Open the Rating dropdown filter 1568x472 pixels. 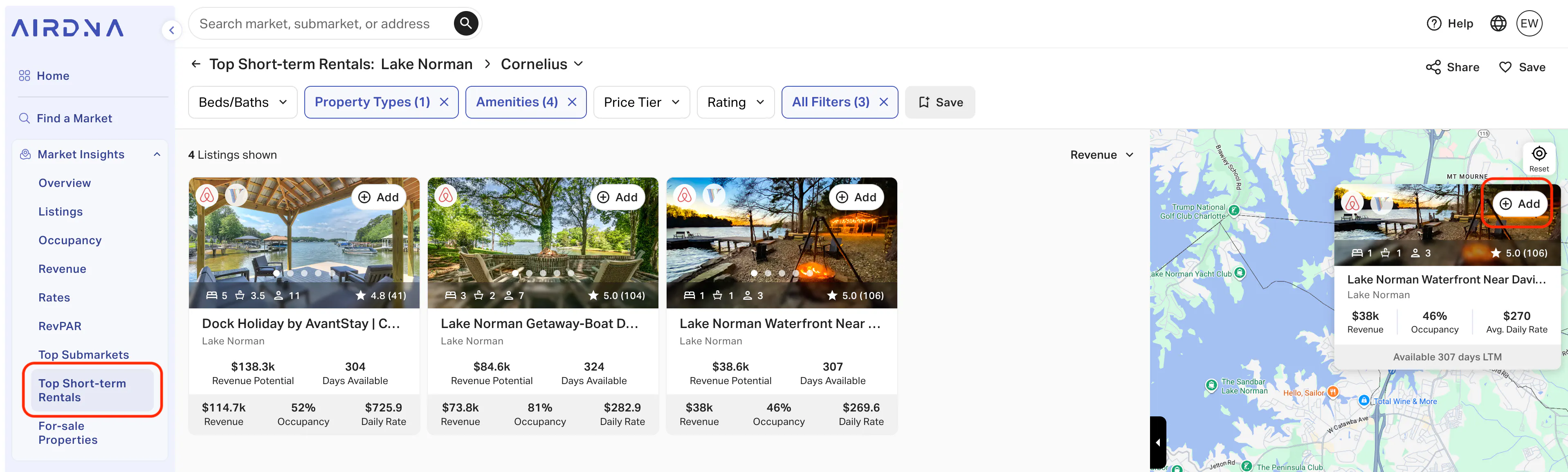click(x=735, y=102)
